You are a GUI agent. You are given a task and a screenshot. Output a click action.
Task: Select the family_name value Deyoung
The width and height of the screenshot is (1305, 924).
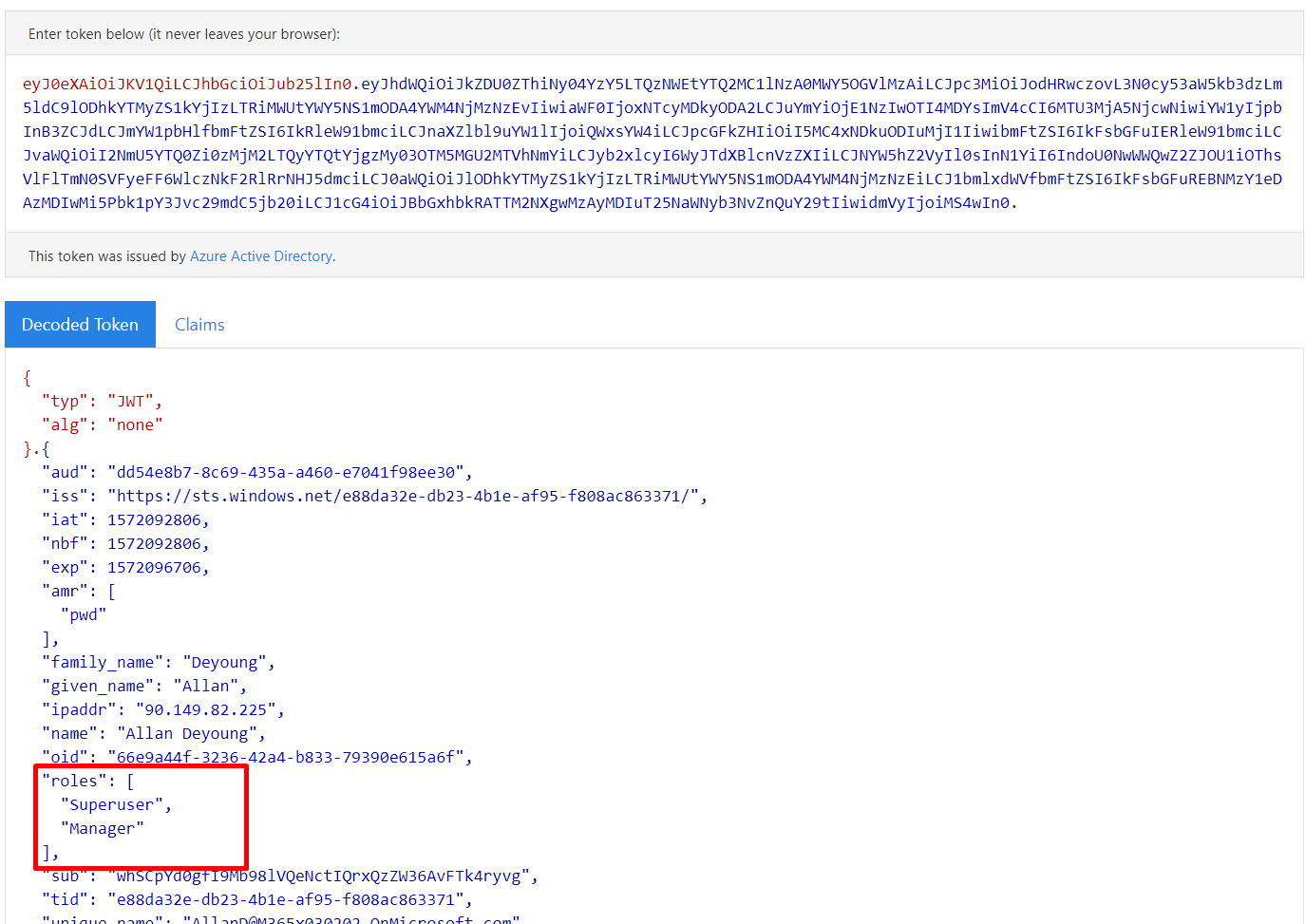pos(226,661)
